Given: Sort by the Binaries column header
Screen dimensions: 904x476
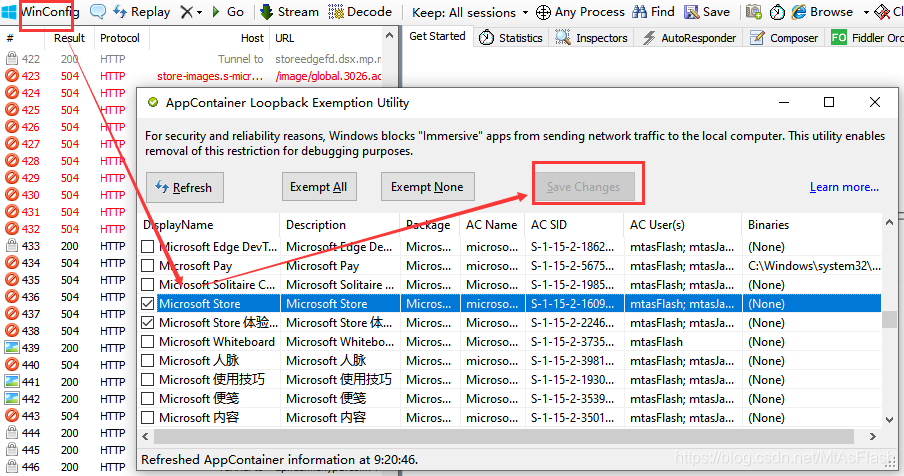Looking at the screenshot, I should click(x=812, y=225).
